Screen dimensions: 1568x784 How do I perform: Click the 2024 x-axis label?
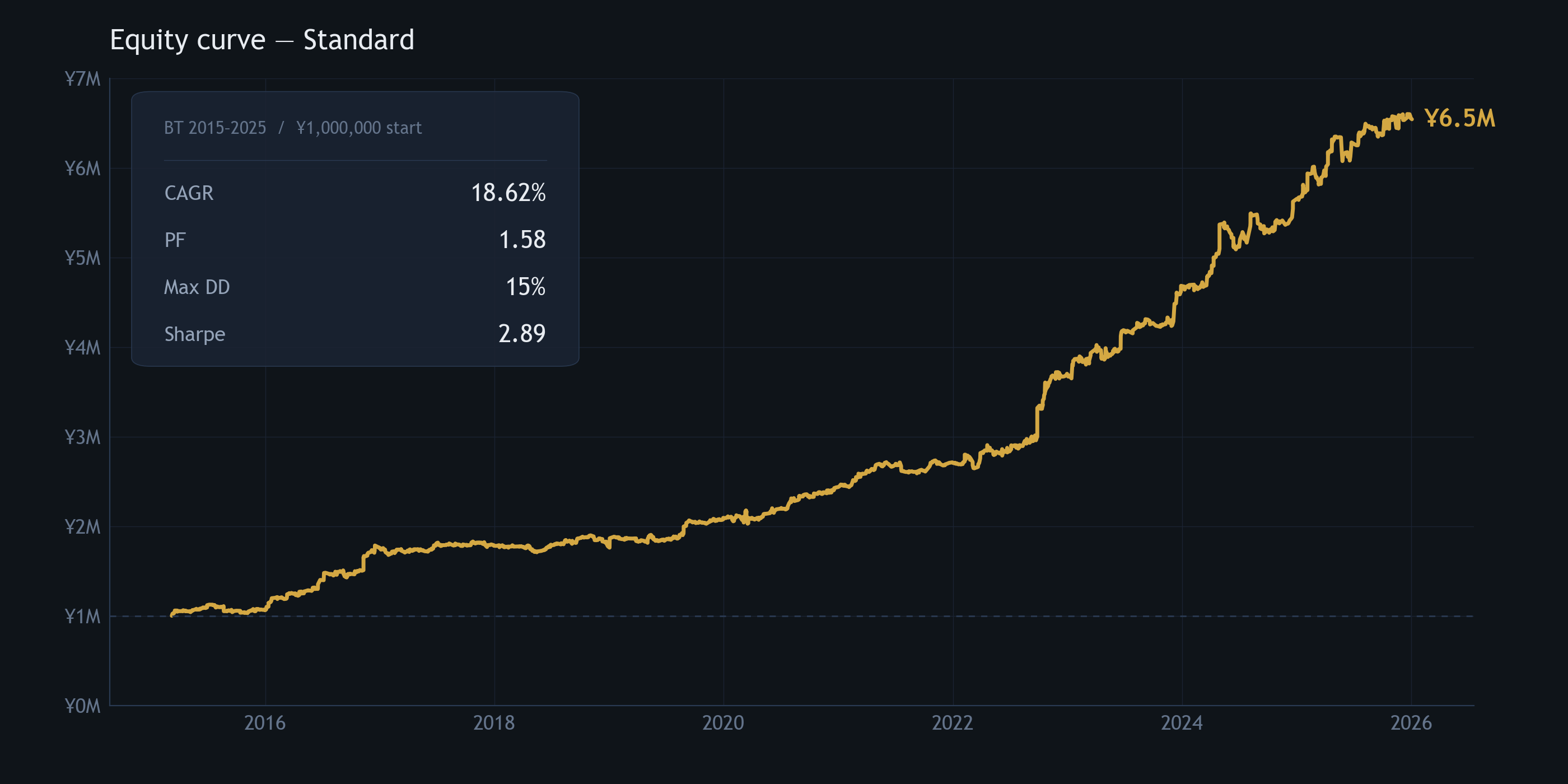[x=1182, y=722]
